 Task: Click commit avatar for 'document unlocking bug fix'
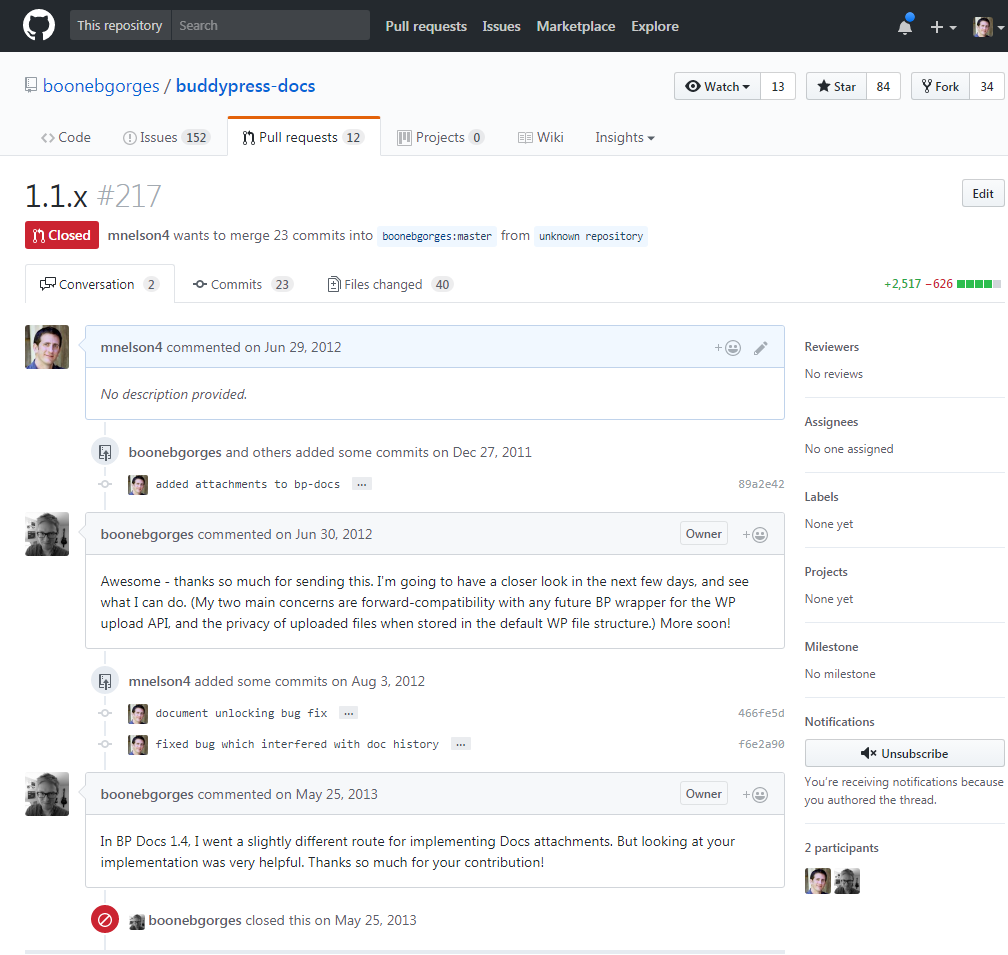coord(138,713)
